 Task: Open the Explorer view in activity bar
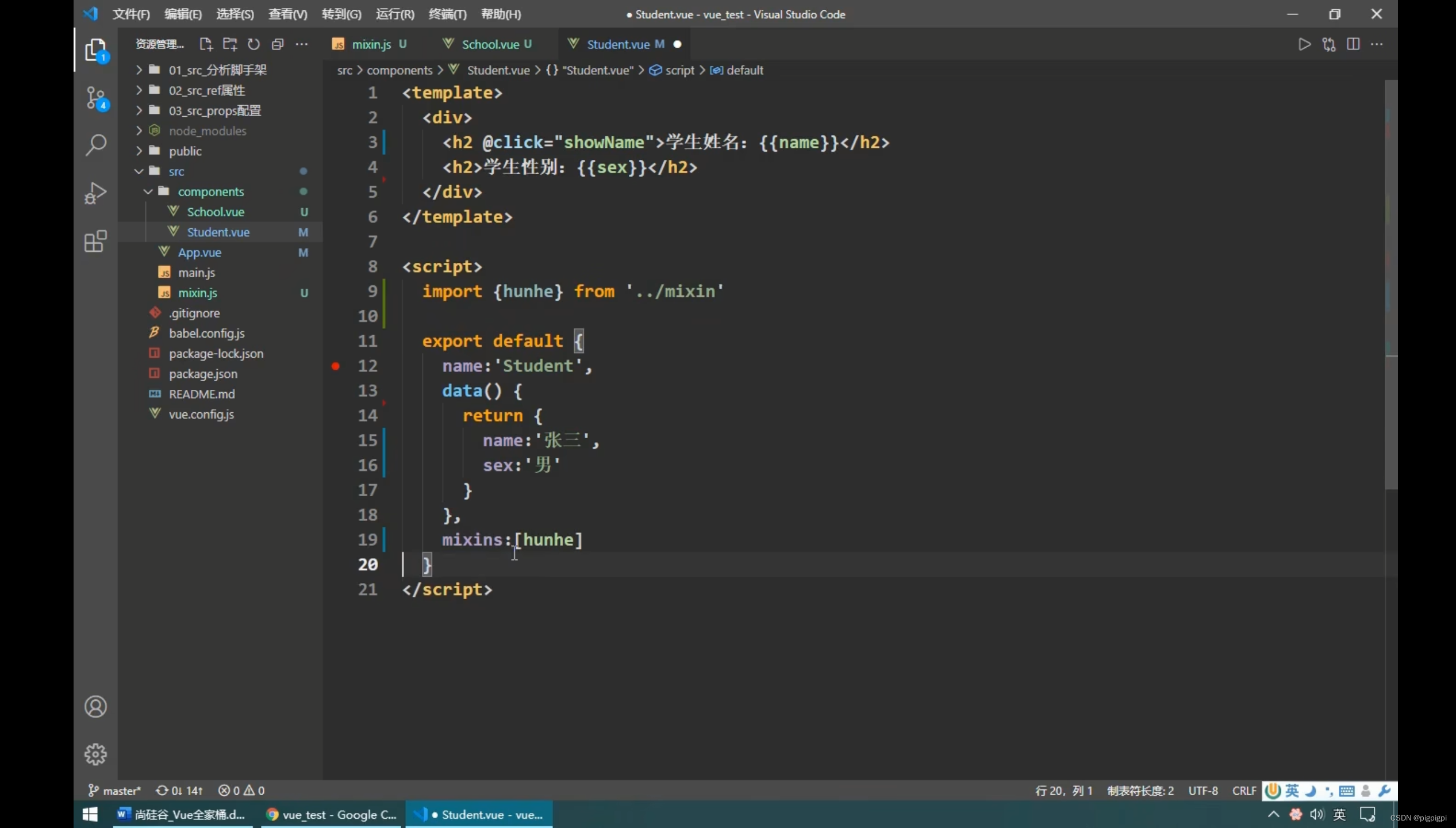coord(96,51)
